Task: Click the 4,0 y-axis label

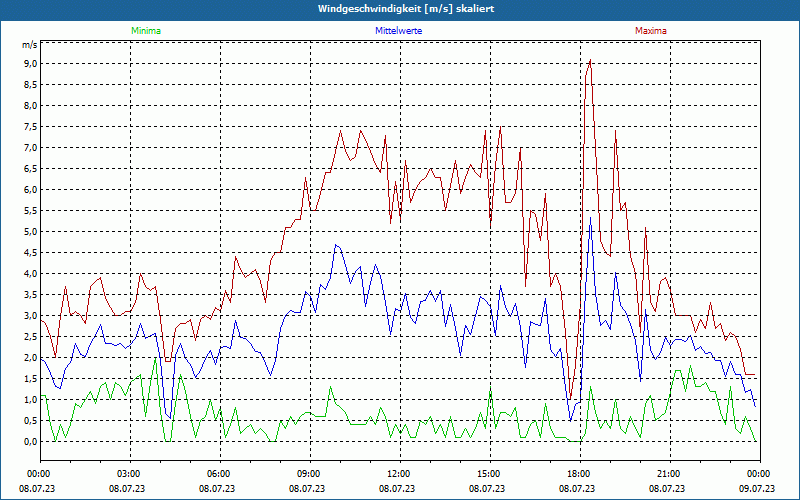Action: (31, 273)
